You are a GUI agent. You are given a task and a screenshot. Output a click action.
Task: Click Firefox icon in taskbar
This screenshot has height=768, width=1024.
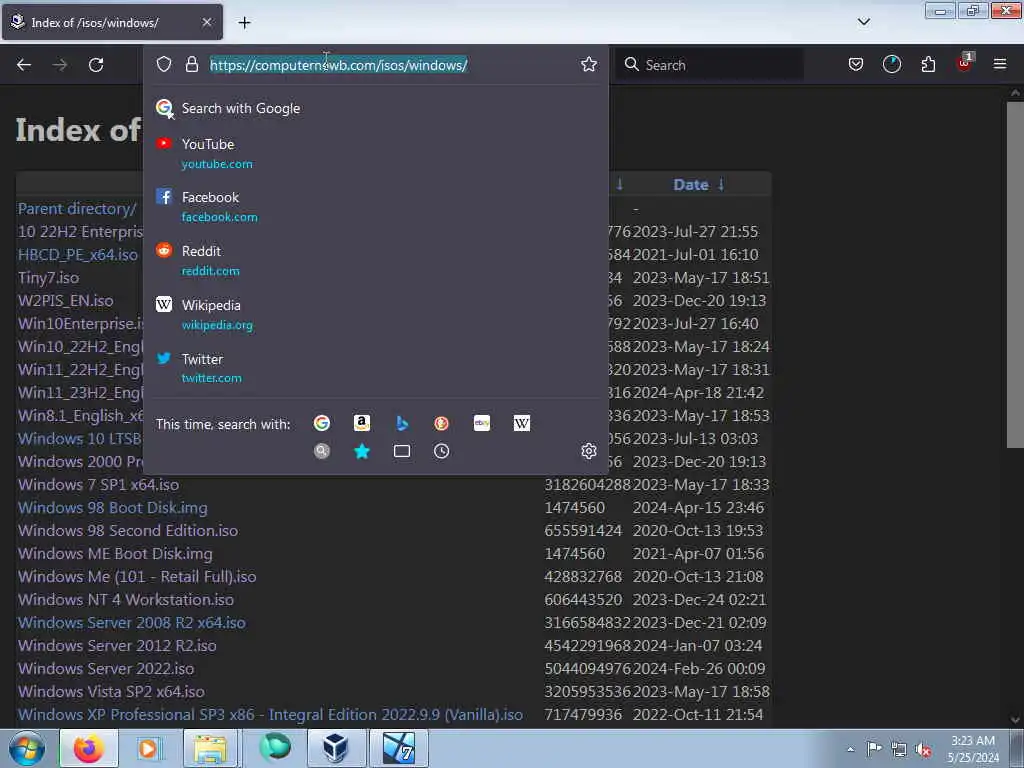pos(88,748)
